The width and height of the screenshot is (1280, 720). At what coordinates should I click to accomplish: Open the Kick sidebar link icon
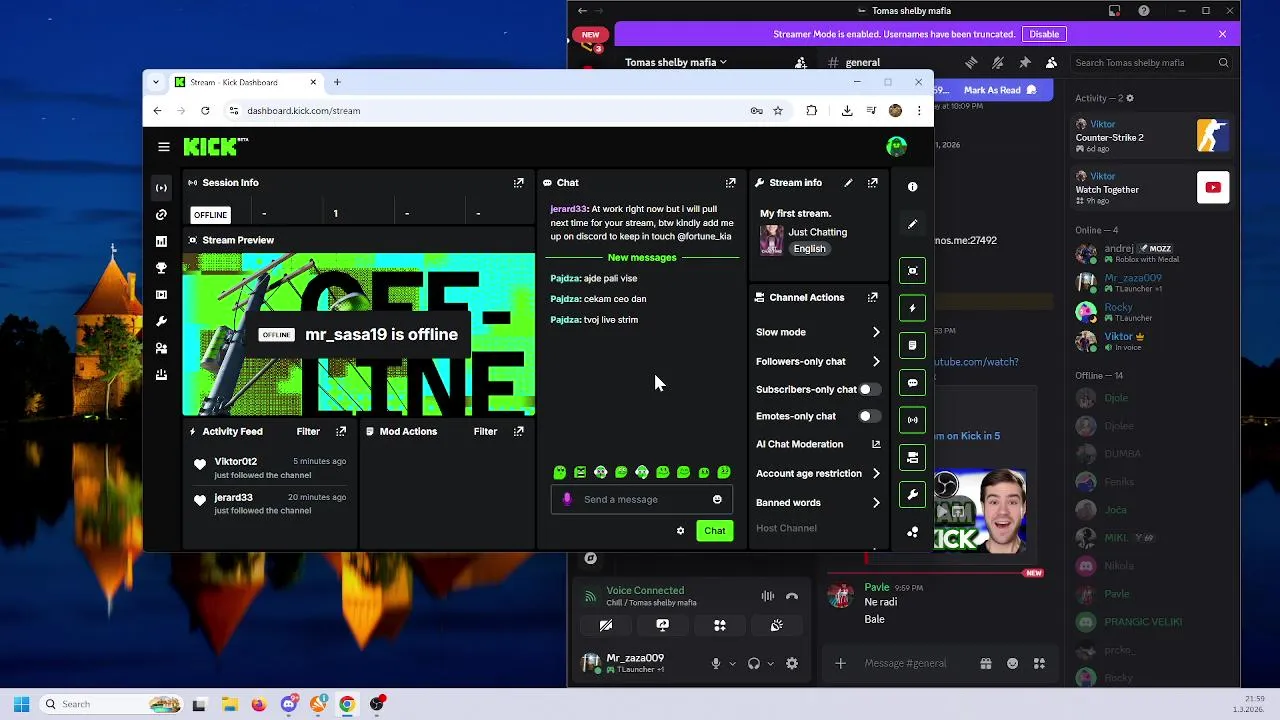(161, 215)
